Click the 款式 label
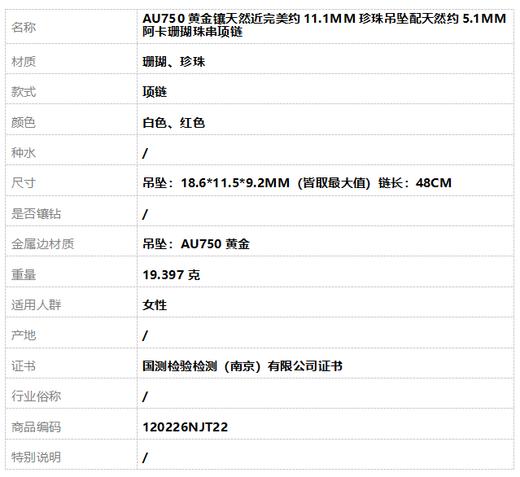 (x=23, y=92)
